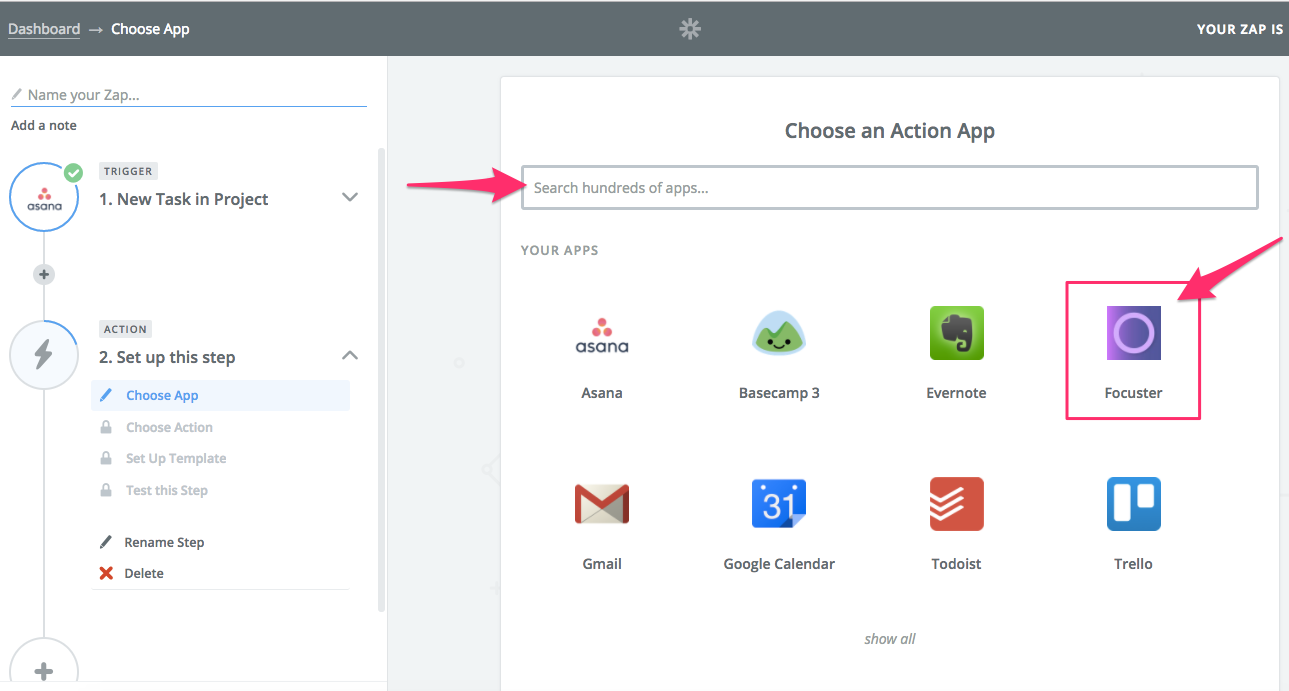Viewport: 1289px width, 691px height.
Task: Click Delete step
Action: 144,573
